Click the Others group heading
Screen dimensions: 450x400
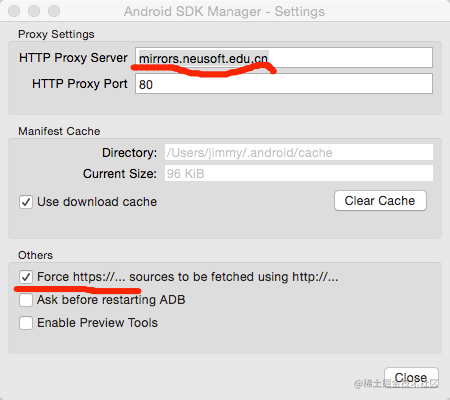coord(35,255)
